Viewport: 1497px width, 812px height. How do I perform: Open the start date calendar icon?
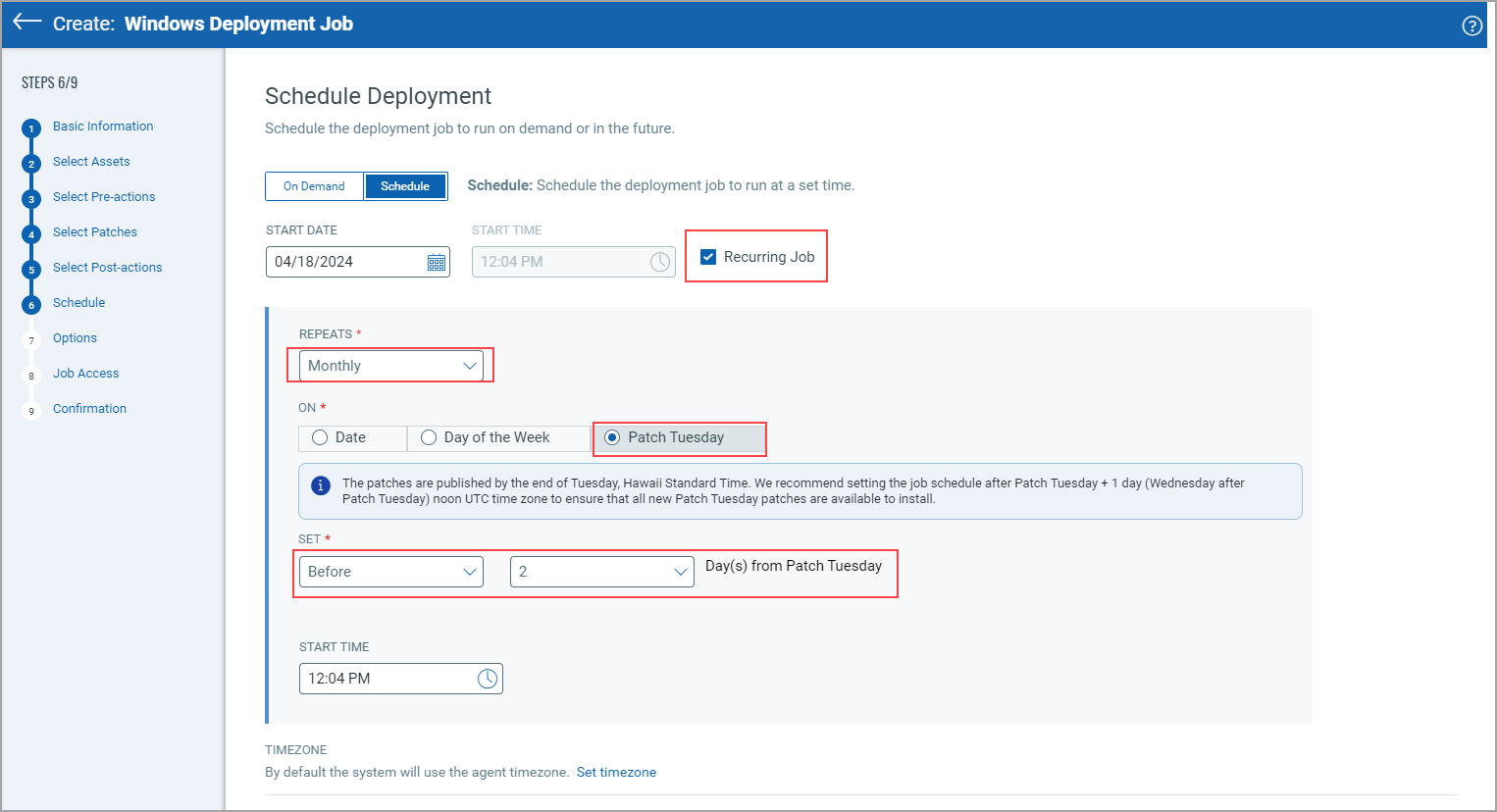point(437,262)
